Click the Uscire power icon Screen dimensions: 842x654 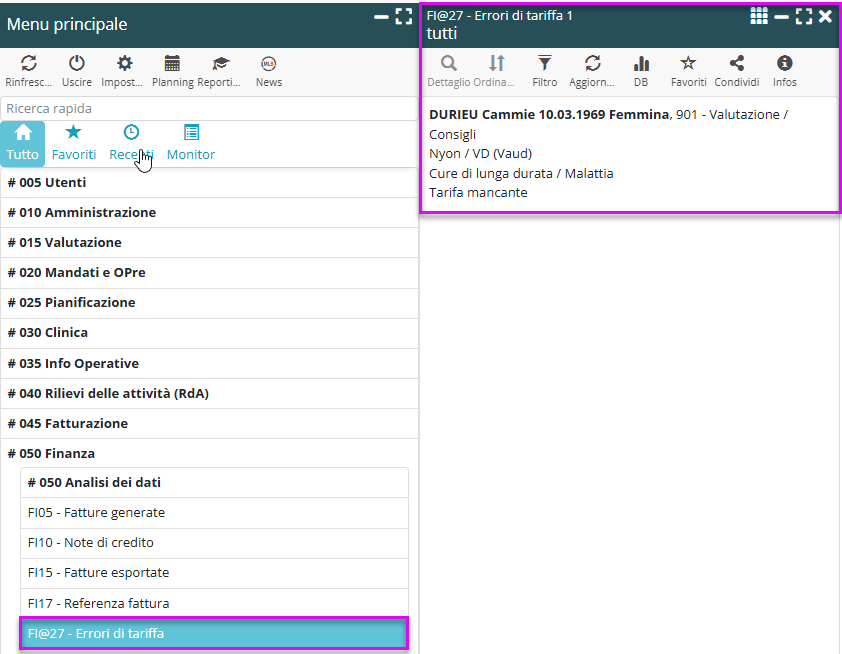(77, 63)
